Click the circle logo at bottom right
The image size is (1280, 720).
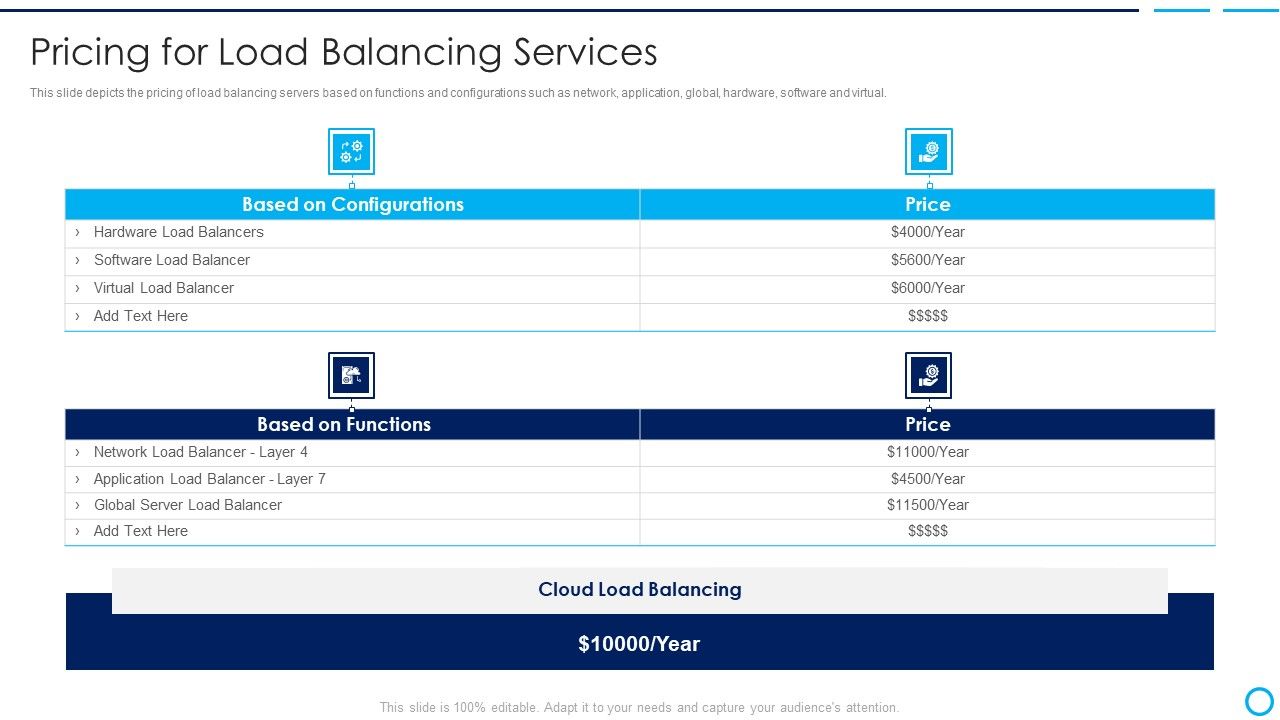pos(1257,700)
